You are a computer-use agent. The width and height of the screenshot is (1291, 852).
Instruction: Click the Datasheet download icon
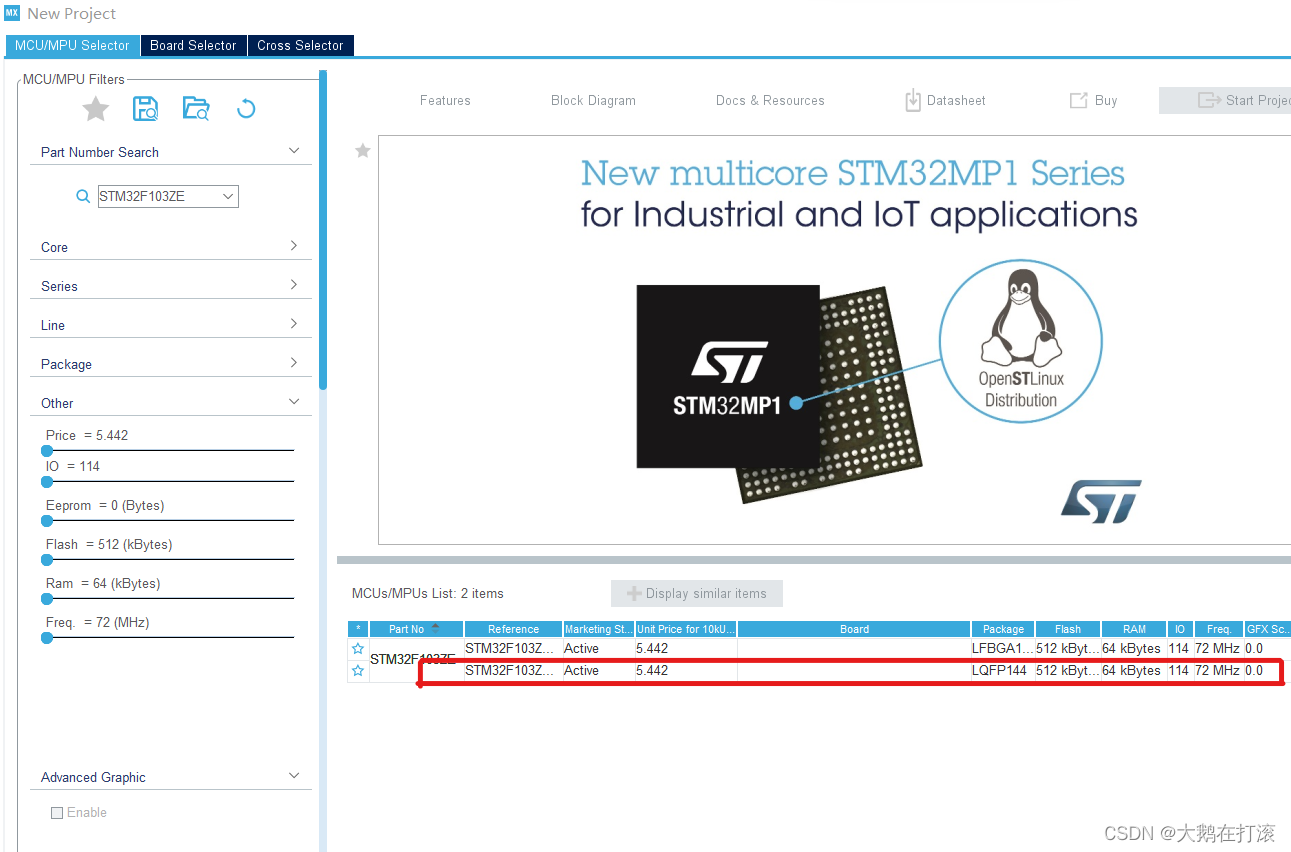click(x=912, y=100)
